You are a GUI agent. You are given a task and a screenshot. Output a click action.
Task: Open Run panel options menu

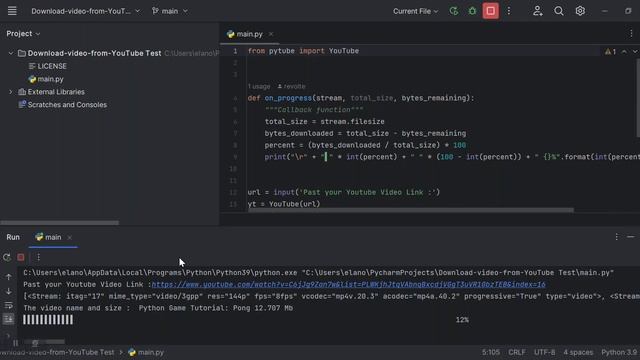coord(616,237)
